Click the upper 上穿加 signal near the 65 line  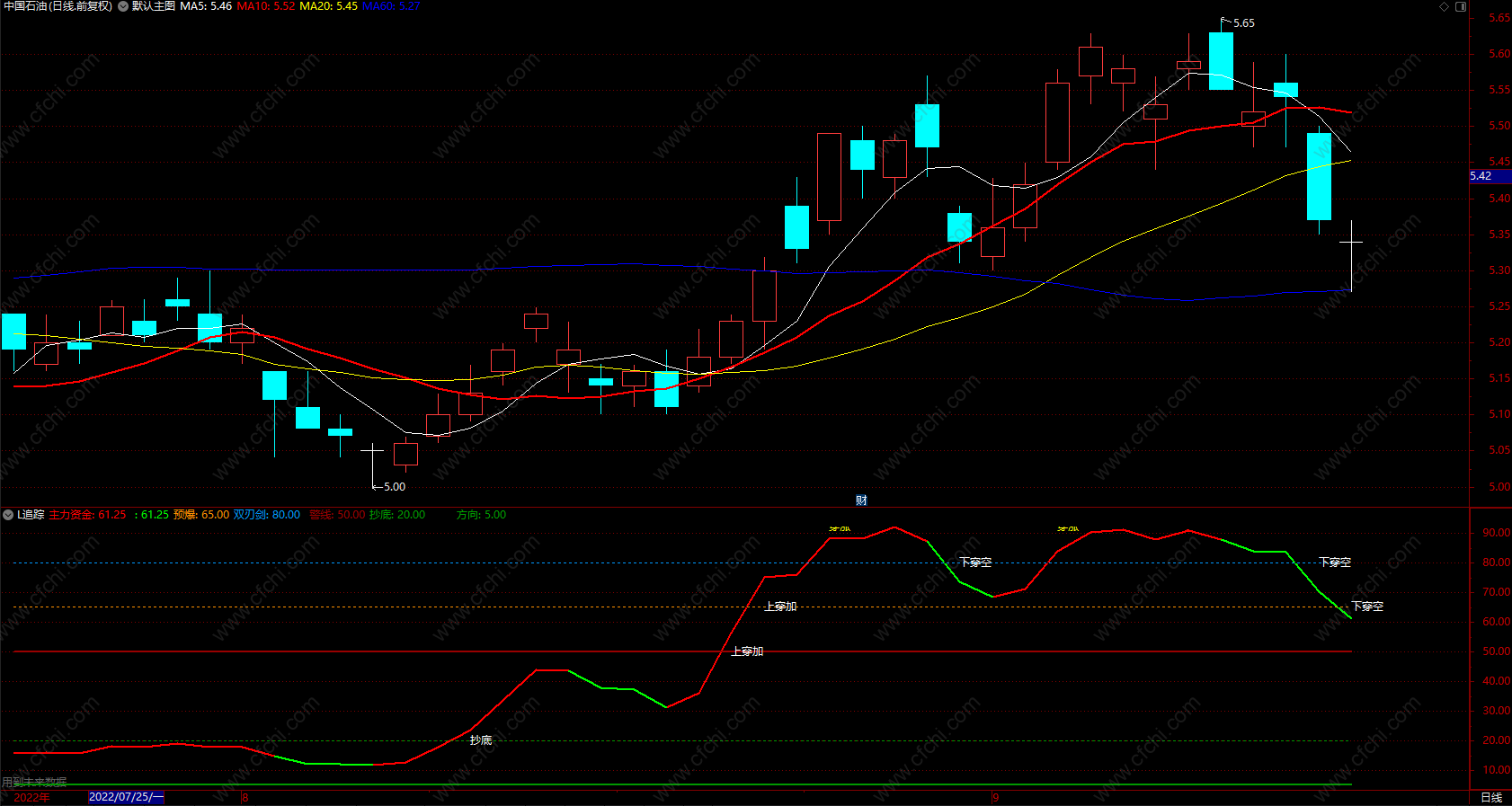tap(780, 607)
